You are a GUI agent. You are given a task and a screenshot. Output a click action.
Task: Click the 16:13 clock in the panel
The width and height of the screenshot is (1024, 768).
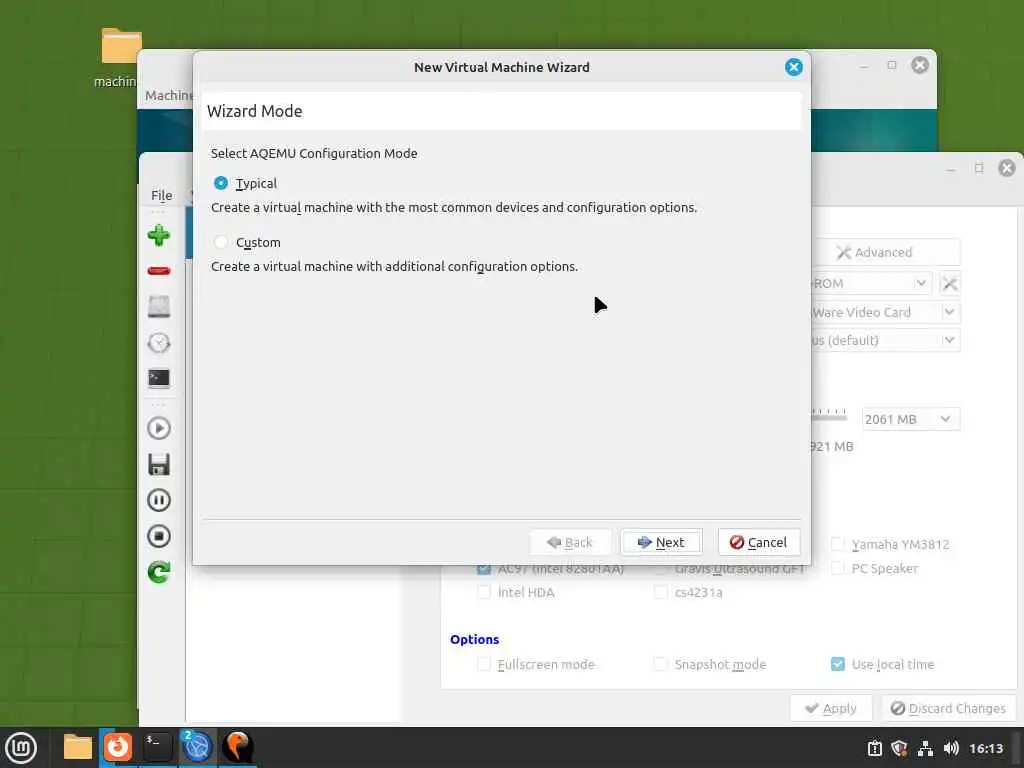(985, 748)
